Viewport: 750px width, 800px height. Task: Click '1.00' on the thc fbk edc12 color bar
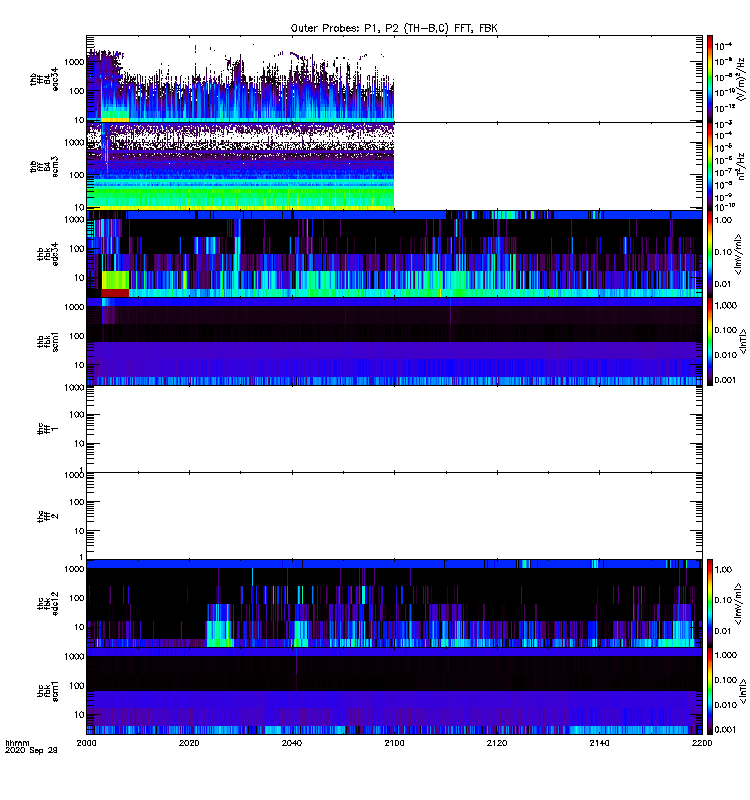coord(723,569)
